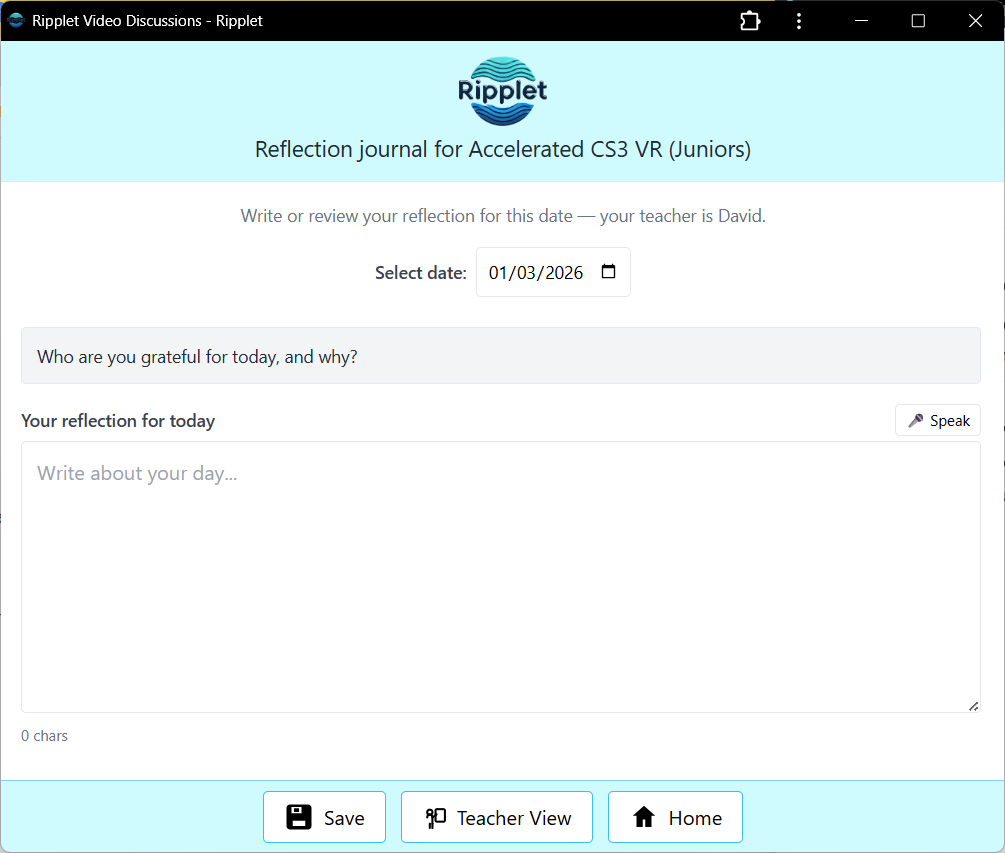Image resolution: width=1005 pixels, height=853 pixels.
Task: Open the three-dot menu in the title bar
Action: [799, 20]
